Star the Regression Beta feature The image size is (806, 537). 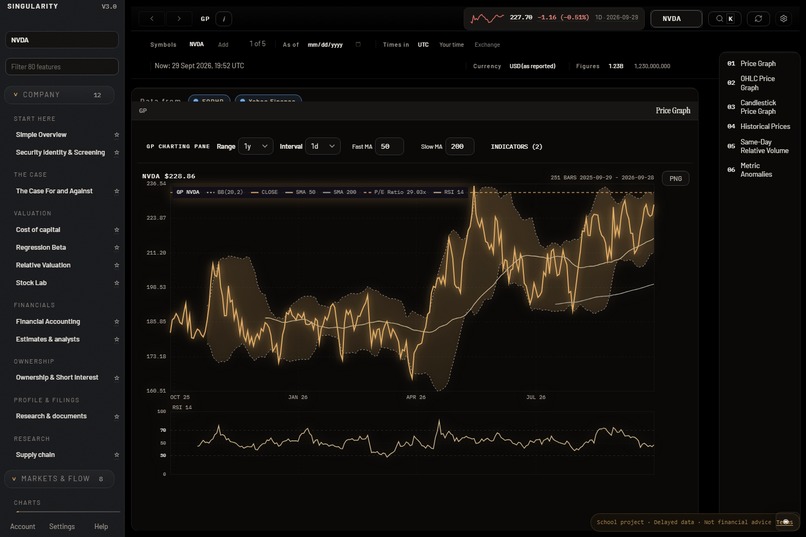[x=117, y=248]
